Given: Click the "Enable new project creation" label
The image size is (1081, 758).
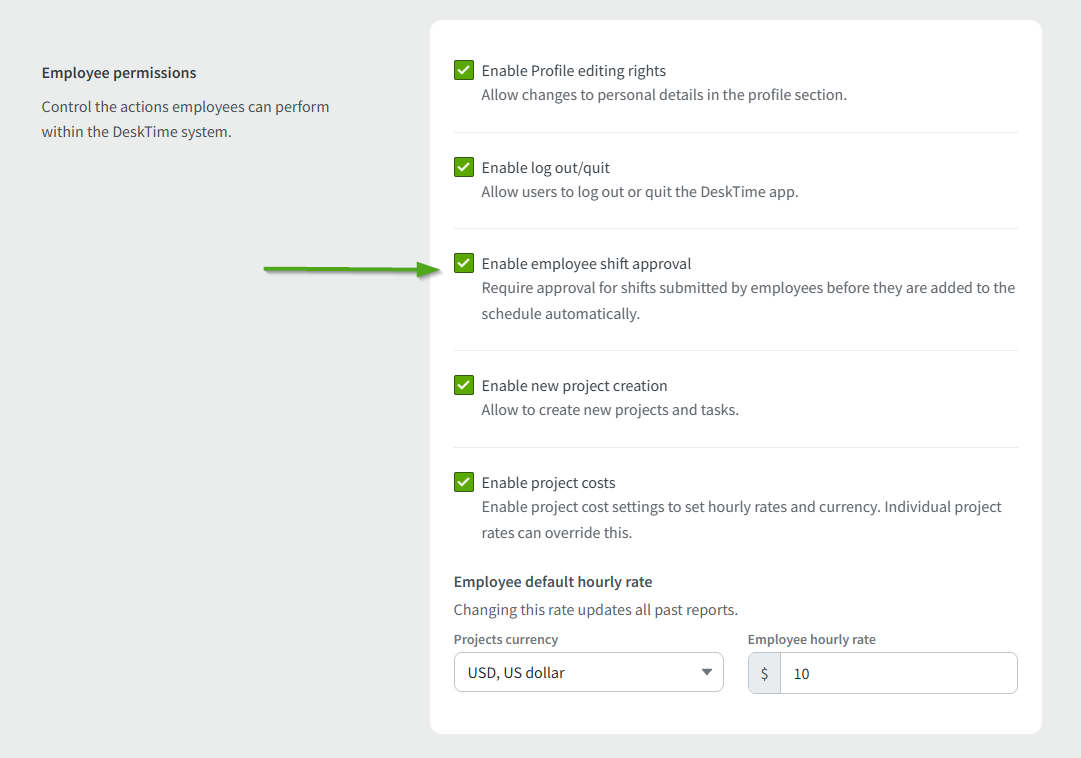Looking at the screenshot, I should pos(574,386).
